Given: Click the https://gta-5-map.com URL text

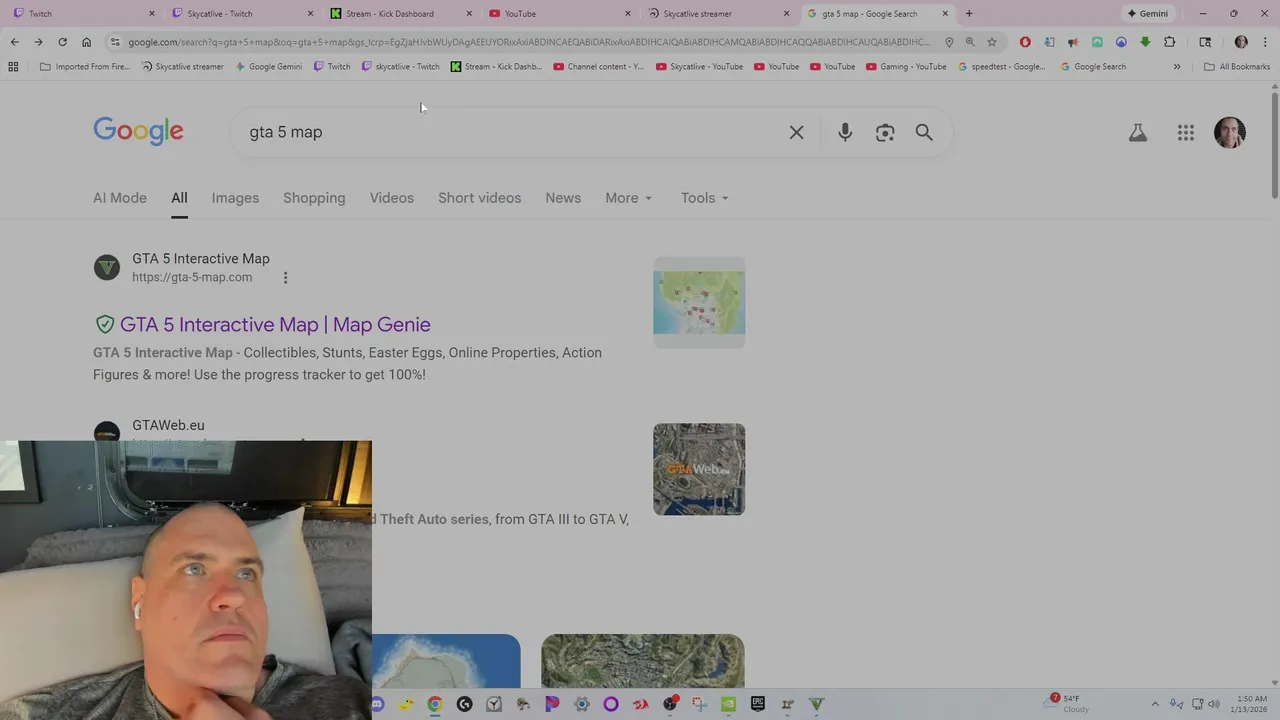Looking at the screenshot, I should [x=192, y=277].
